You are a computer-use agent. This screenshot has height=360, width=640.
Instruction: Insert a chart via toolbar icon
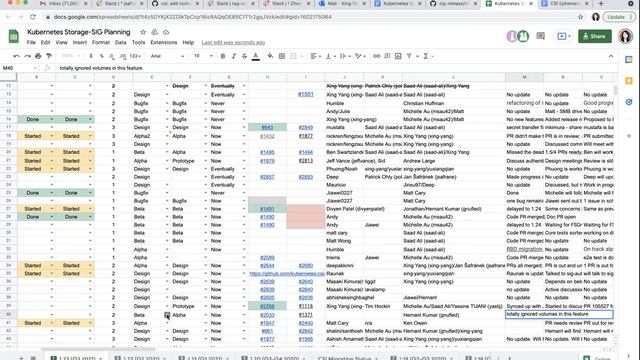pyautogui.click(x=398, y=56)
